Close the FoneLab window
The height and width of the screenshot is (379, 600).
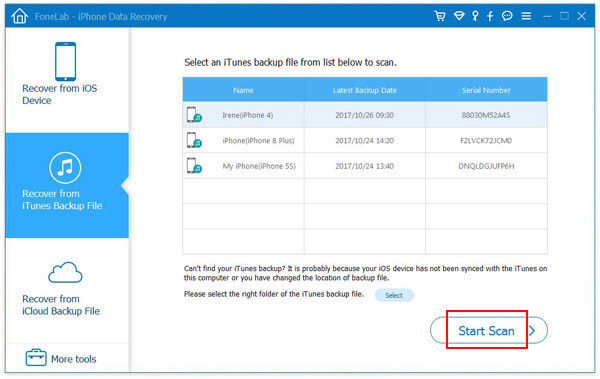click(x=582, y=16)
